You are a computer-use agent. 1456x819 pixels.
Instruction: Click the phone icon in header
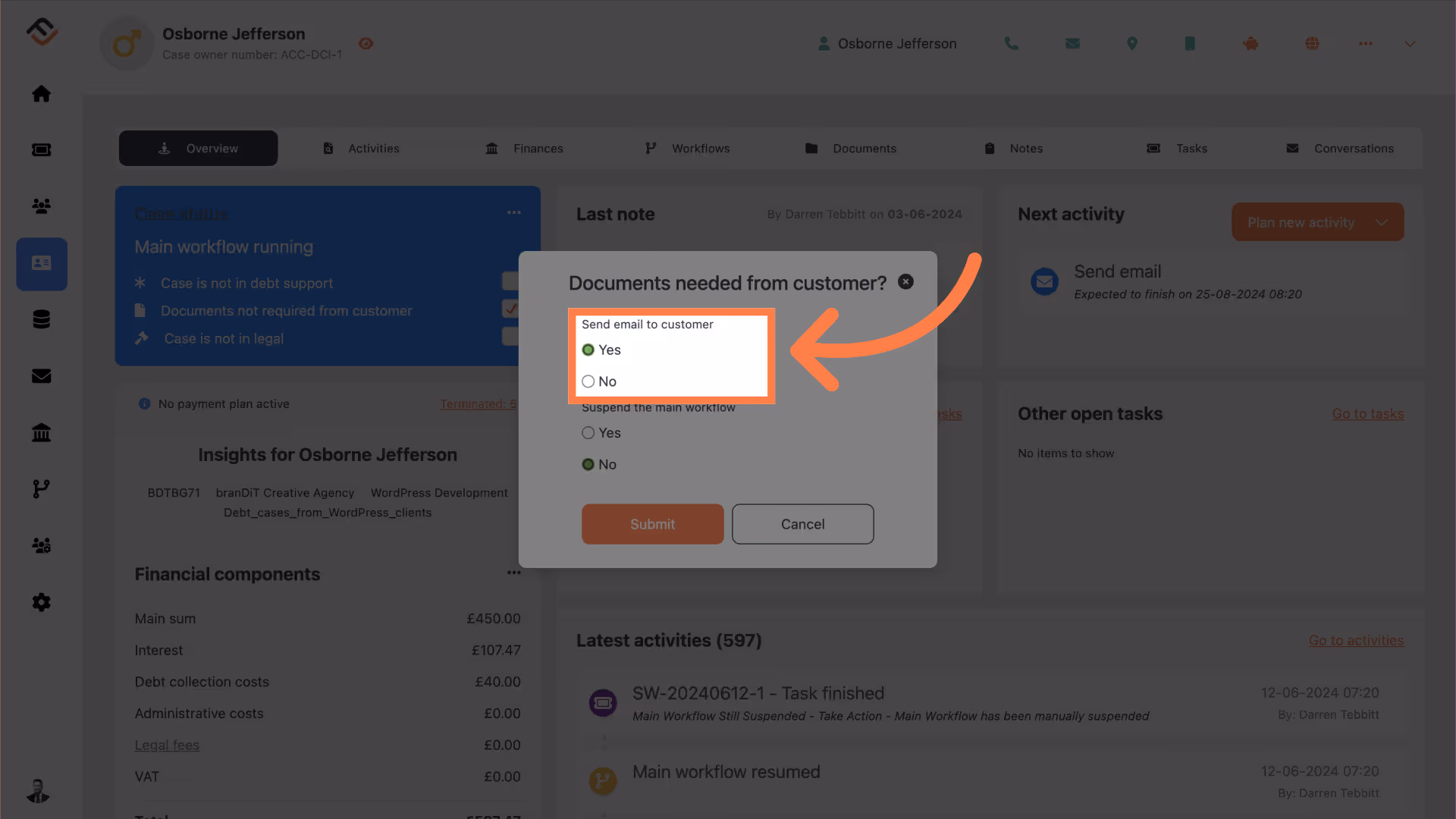pos(1012,44)
